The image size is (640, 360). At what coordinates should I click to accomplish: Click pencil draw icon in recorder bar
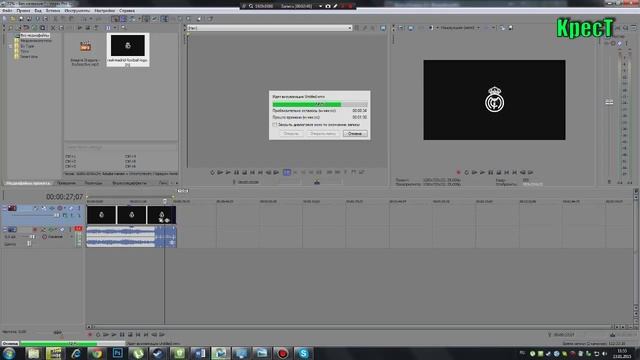pos(335,6)
